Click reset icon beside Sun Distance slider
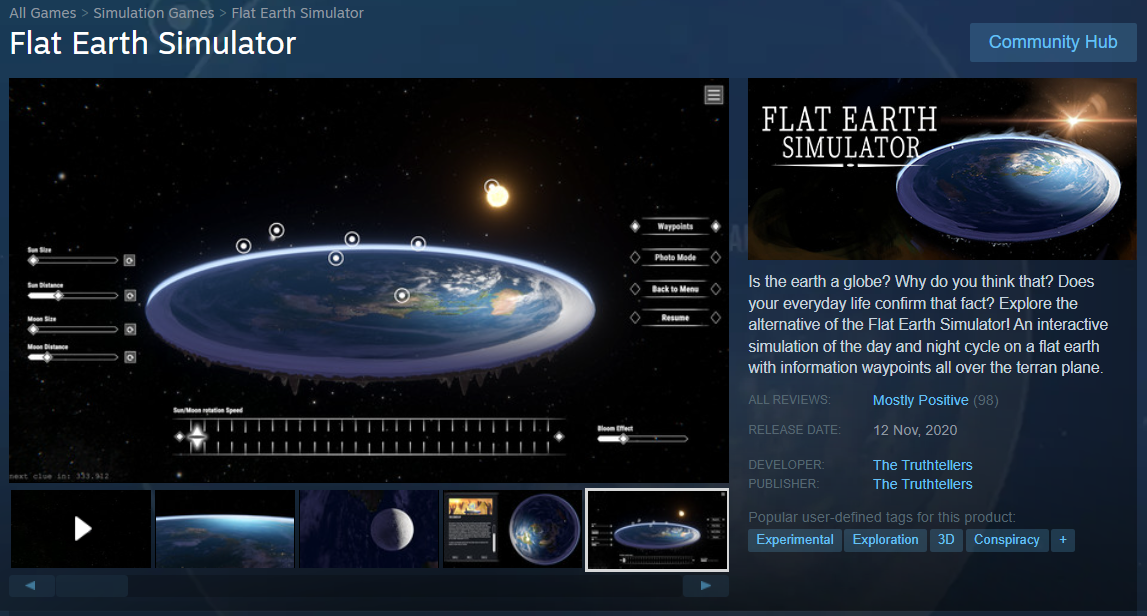 tap(129, 296)
